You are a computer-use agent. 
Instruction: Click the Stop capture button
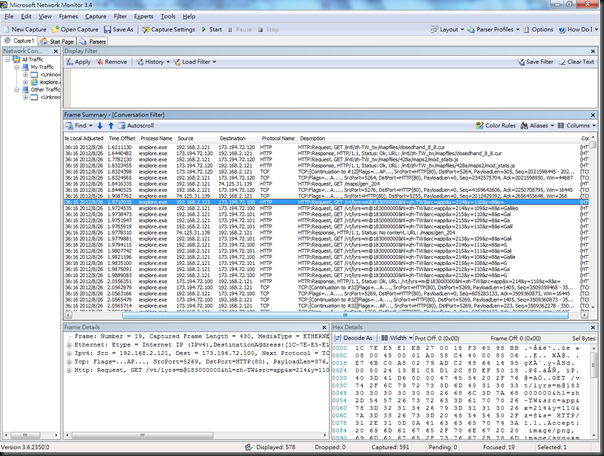click(268, 30)
